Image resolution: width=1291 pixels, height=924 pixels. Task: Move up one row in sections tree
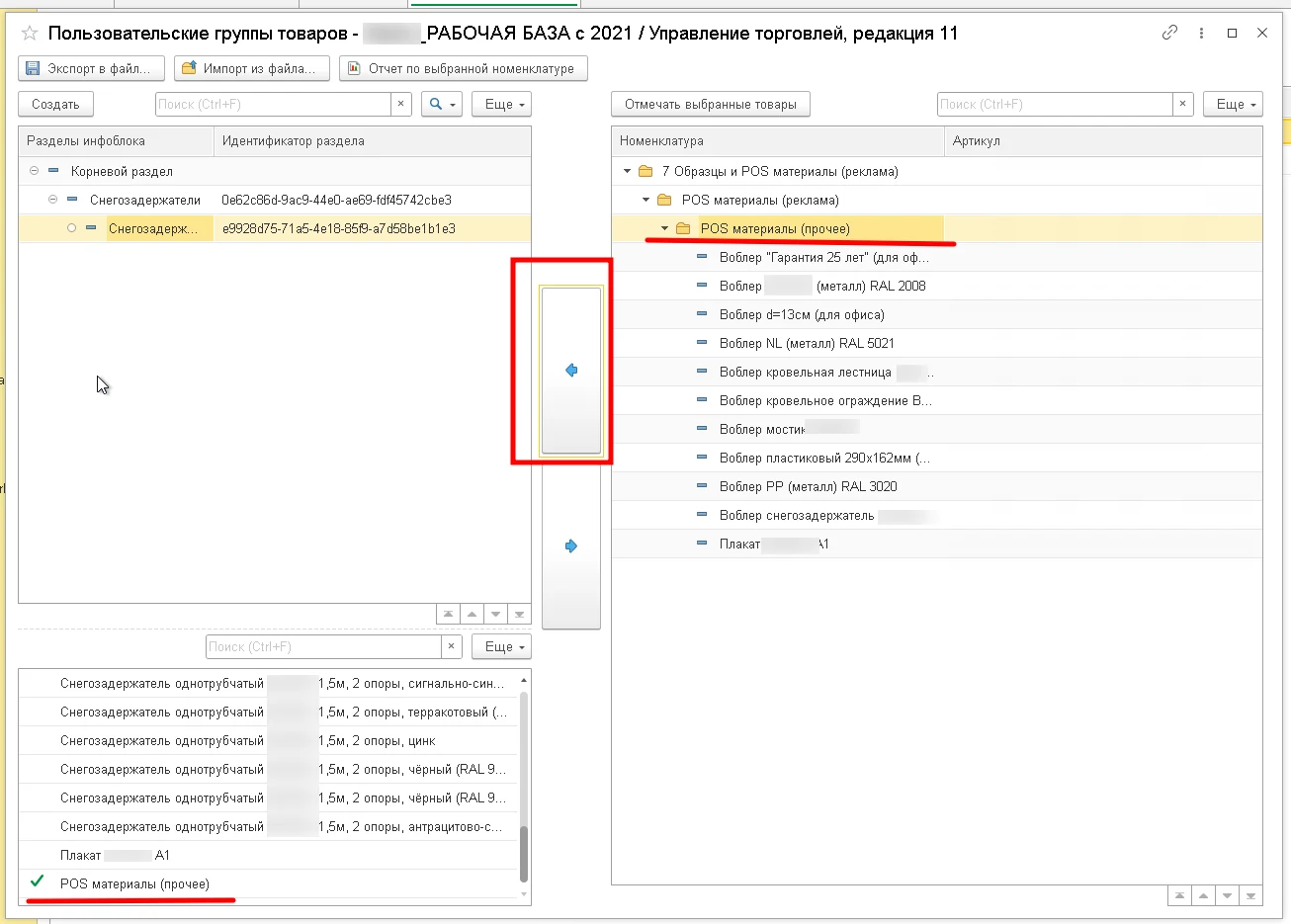pos(473,614)
